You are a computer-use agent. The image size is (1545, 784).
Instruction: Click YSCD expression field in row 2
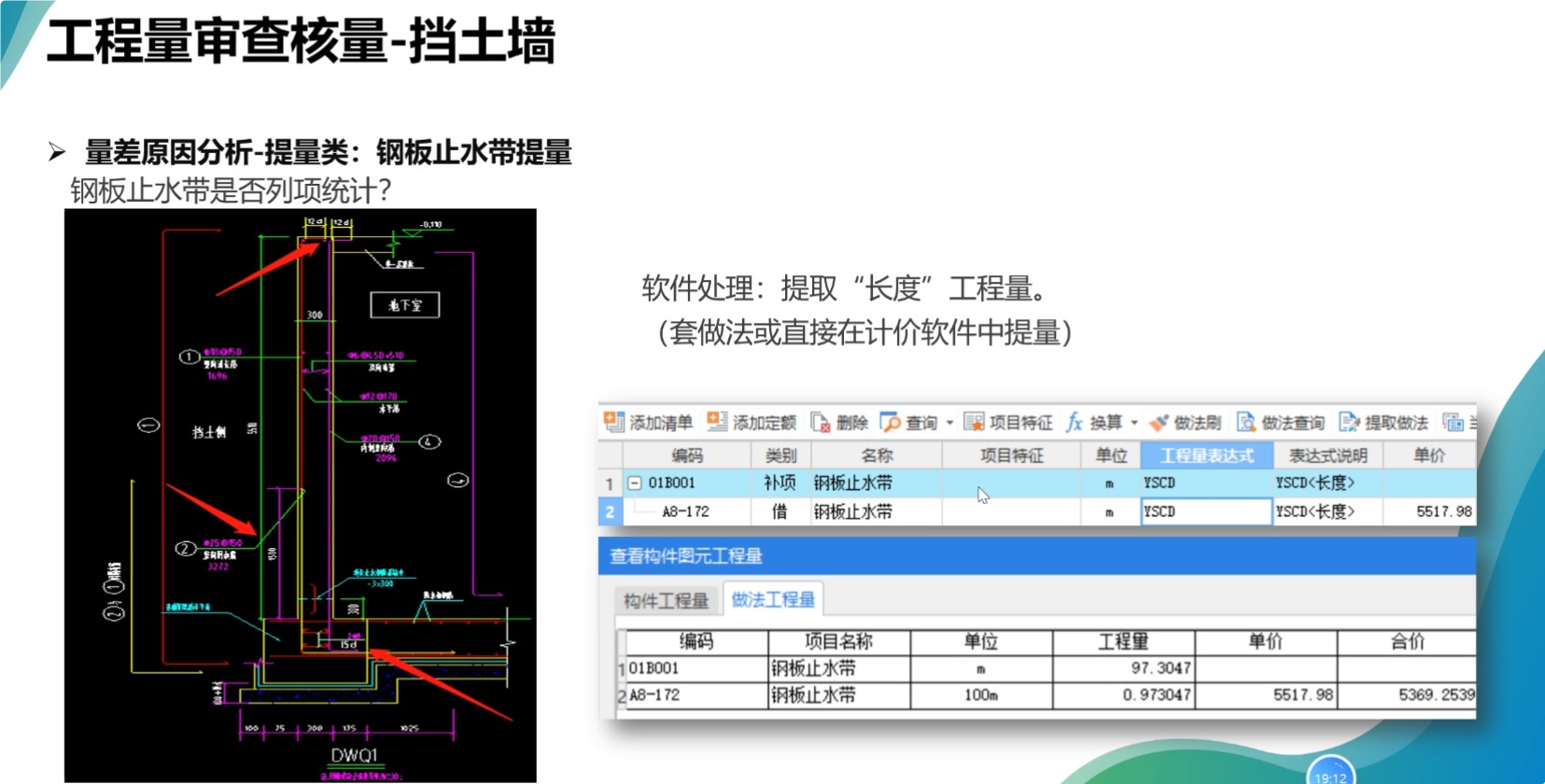point(1205,511)
